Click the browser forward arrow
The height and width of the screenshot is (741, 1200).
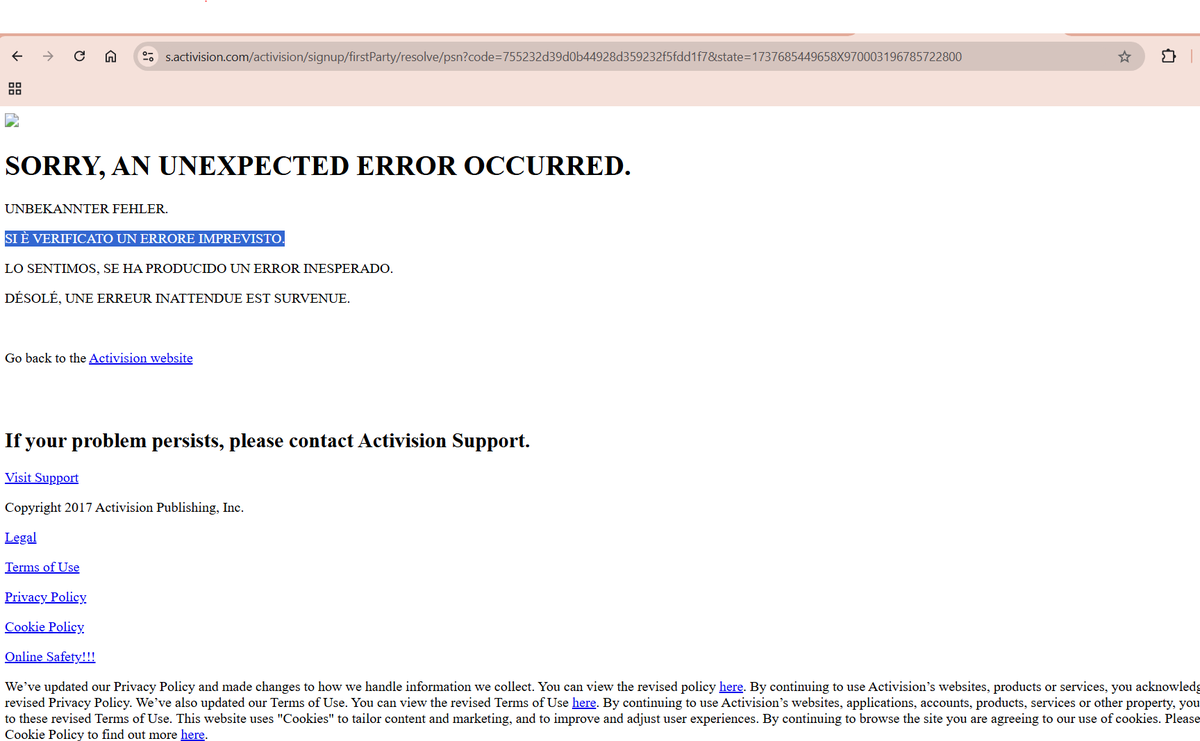pyautogui.click(x=48, y=57)
